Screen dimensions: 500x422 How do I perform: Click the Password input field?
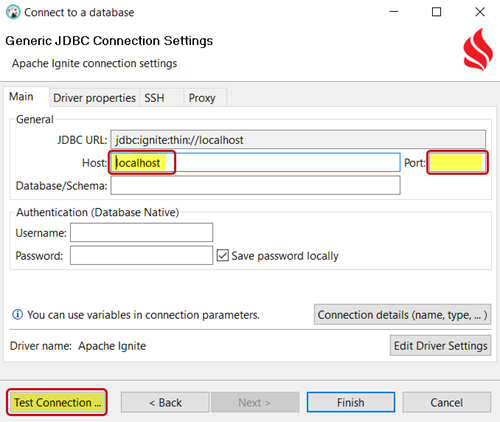point(141,255)
